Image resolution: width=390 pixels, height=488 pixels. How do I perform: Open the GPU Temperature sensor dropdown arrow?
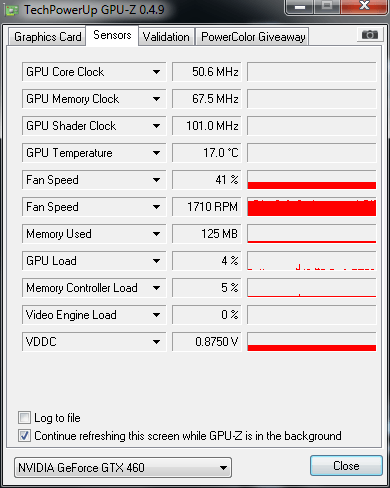click(x=156, y=153)
